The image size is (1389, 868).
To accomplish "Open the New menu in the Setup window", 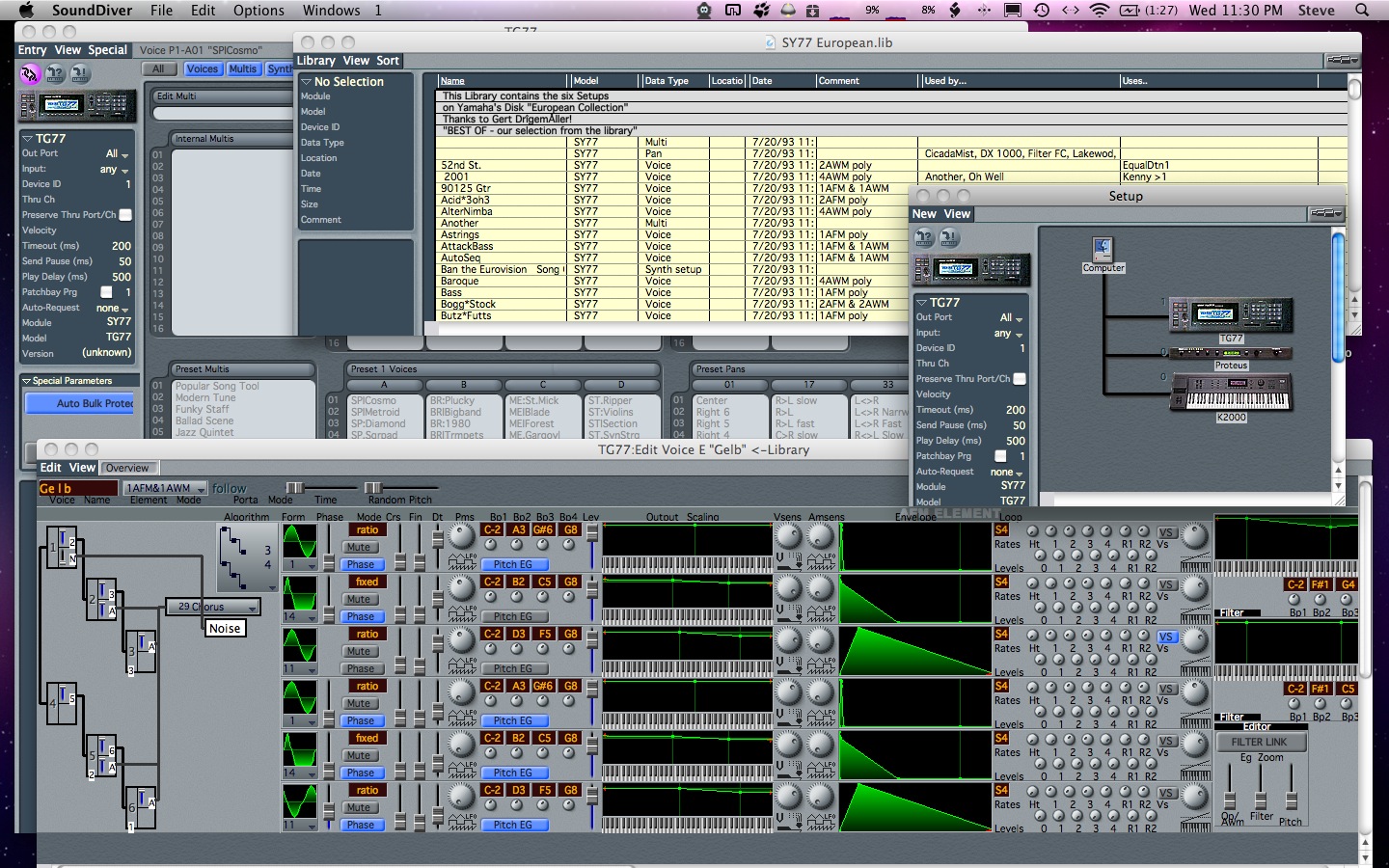I will click(924, 214).
